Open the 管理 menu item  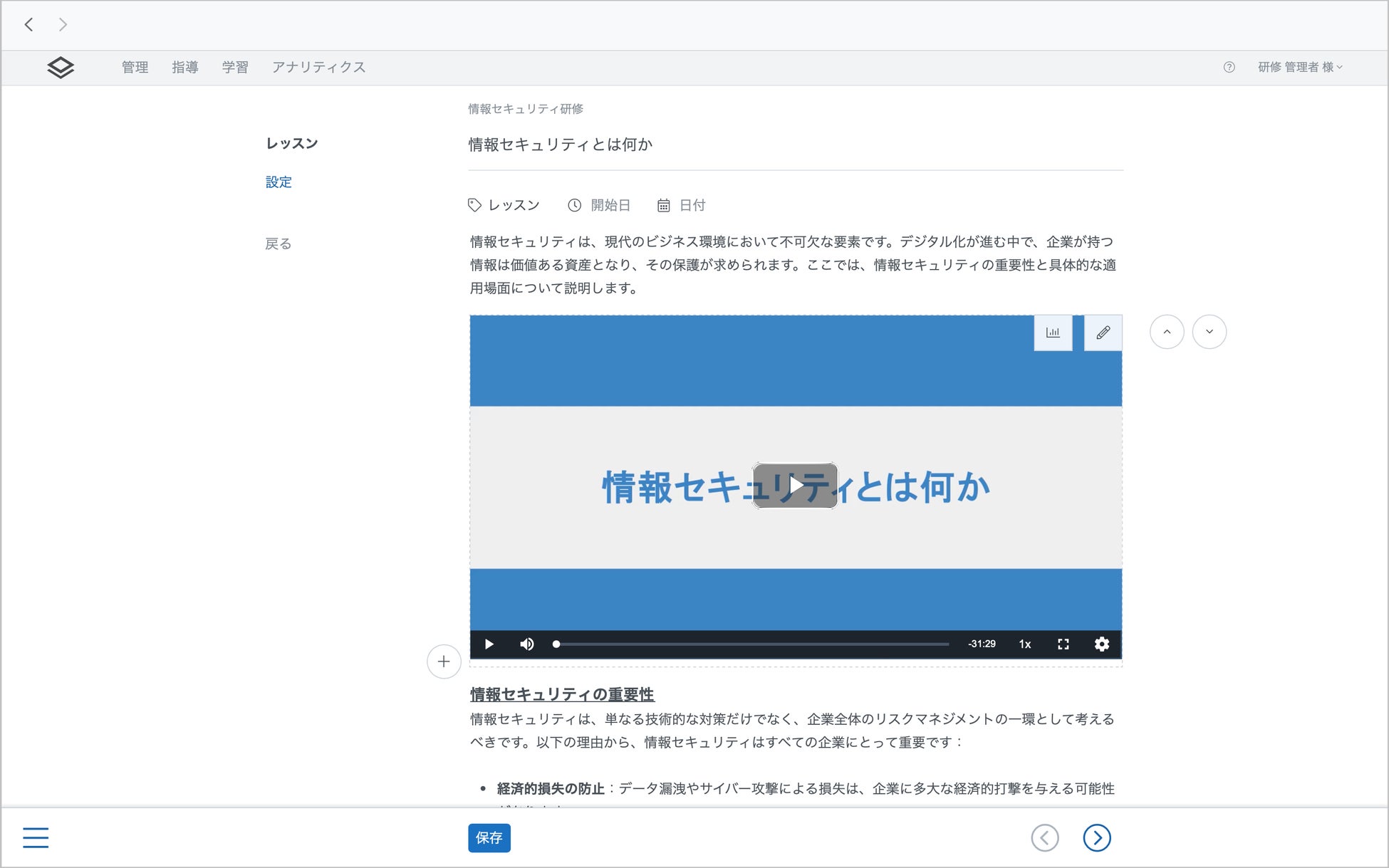click(135, 67)
